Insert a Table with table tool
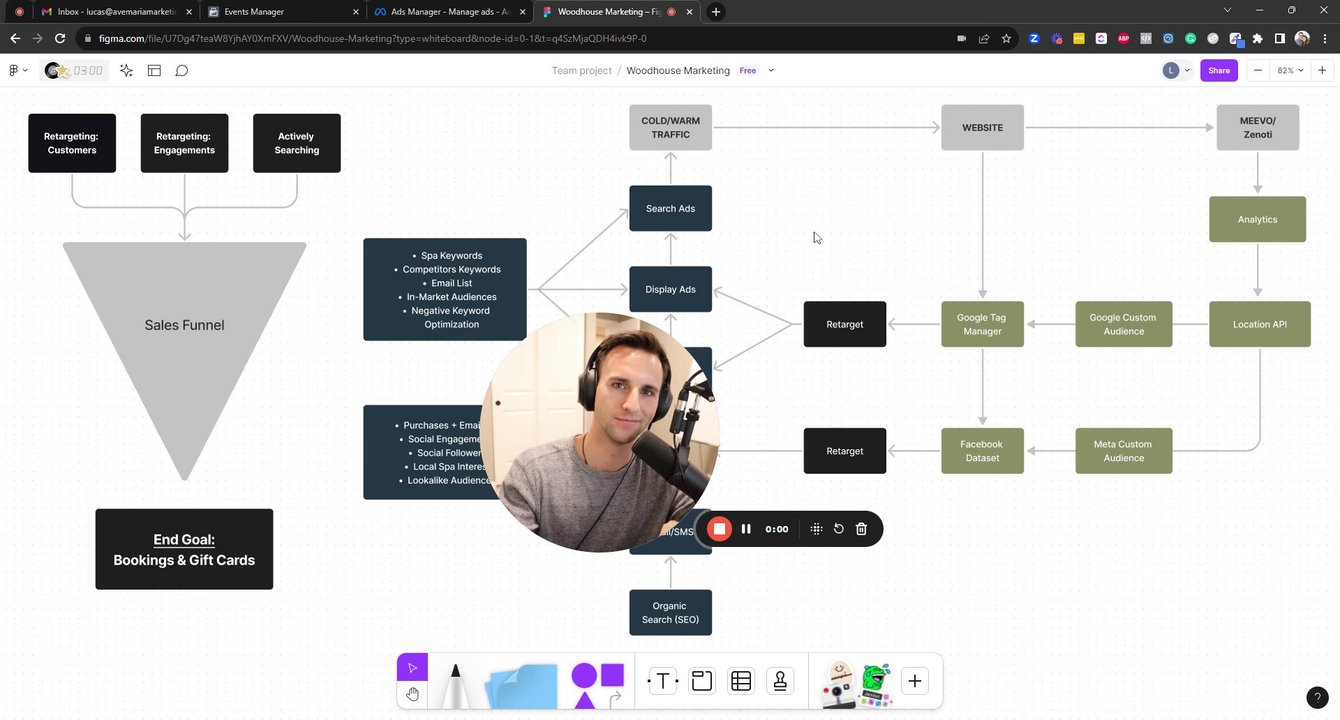The image size is (1340, 720). 741,681
